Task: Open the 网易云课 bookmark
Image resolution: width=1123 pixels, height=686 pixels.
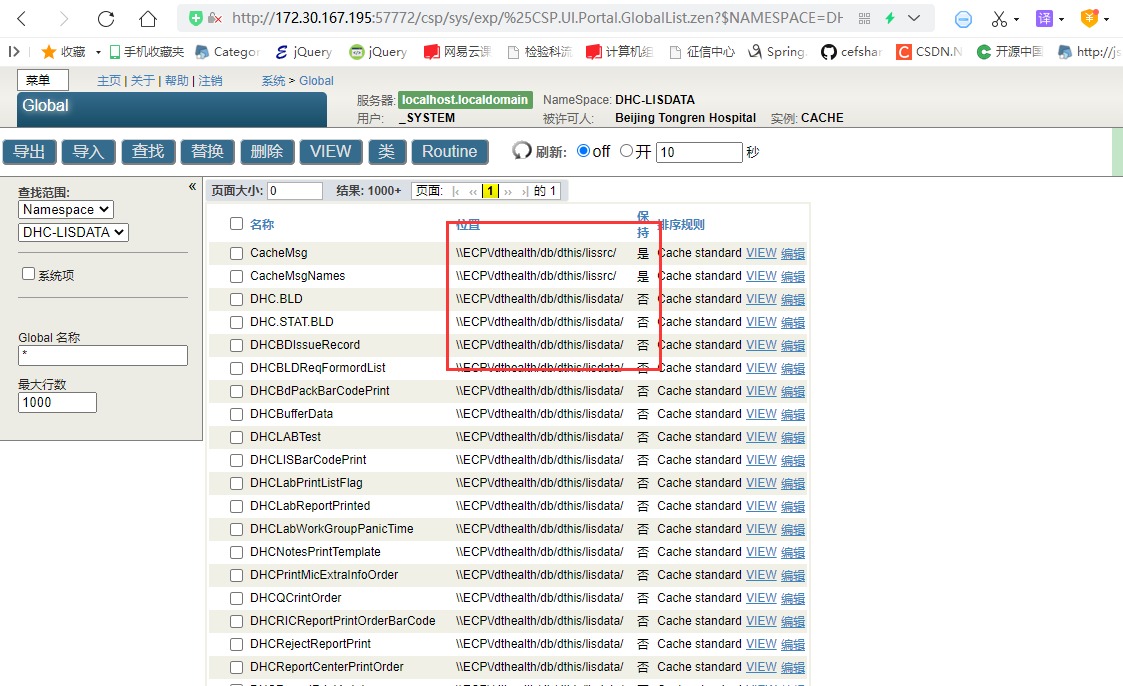Action: pyautogui.click(x=457, y=52)
